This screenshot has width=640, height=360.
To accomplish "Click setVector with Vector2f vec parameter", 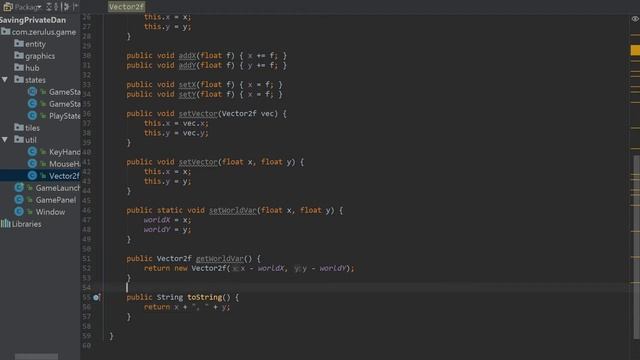I will [198, 113].
